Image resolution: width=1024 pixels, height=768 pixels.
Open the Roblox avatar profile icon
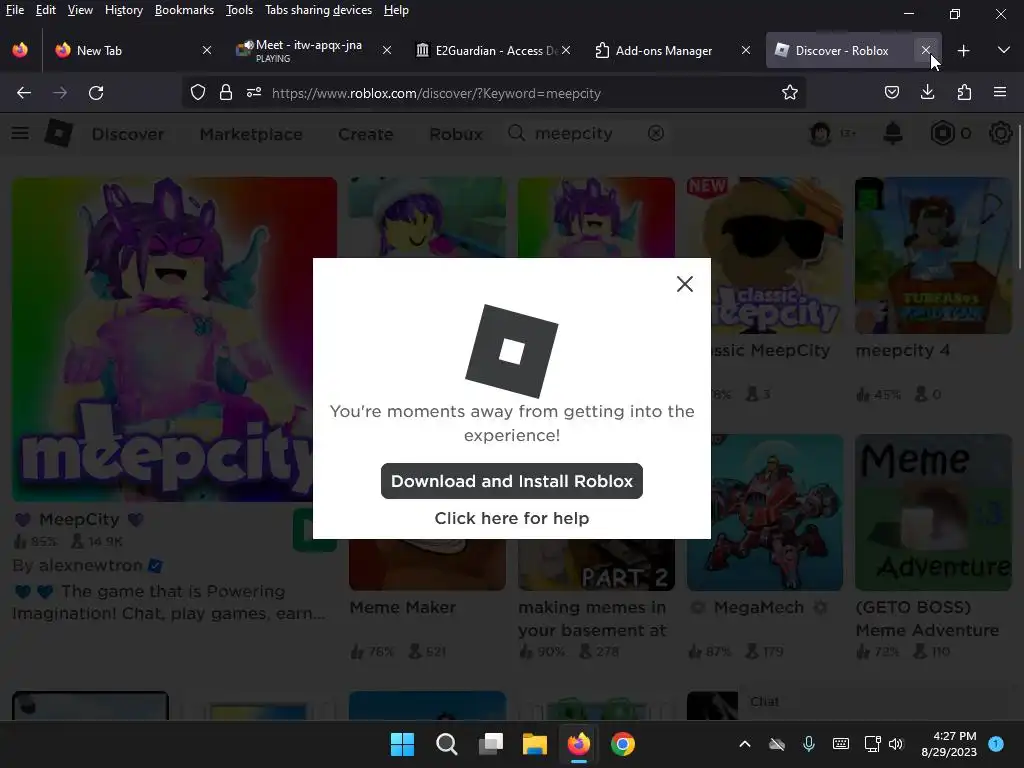point(820,134)
